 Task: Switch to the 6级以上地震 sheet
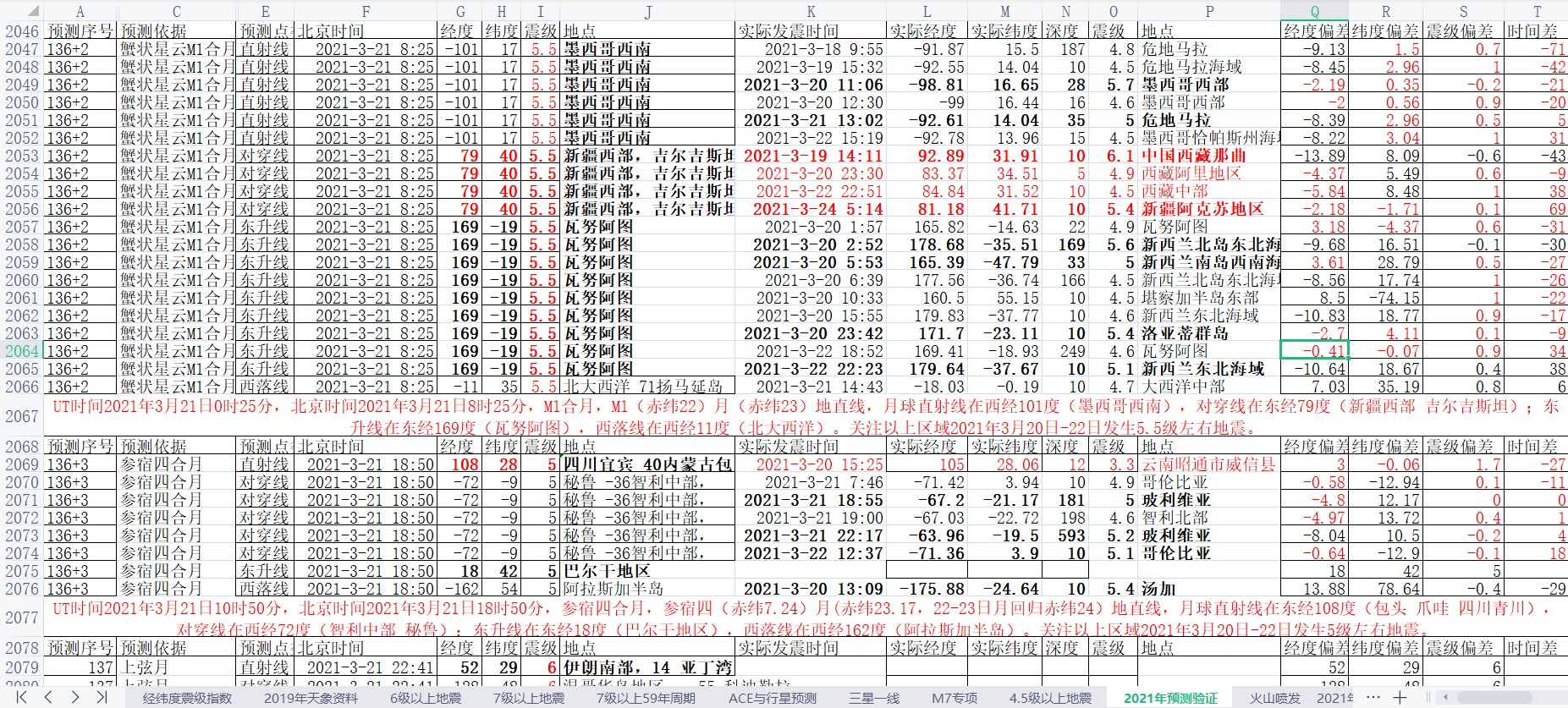click(x=426, y=698)
